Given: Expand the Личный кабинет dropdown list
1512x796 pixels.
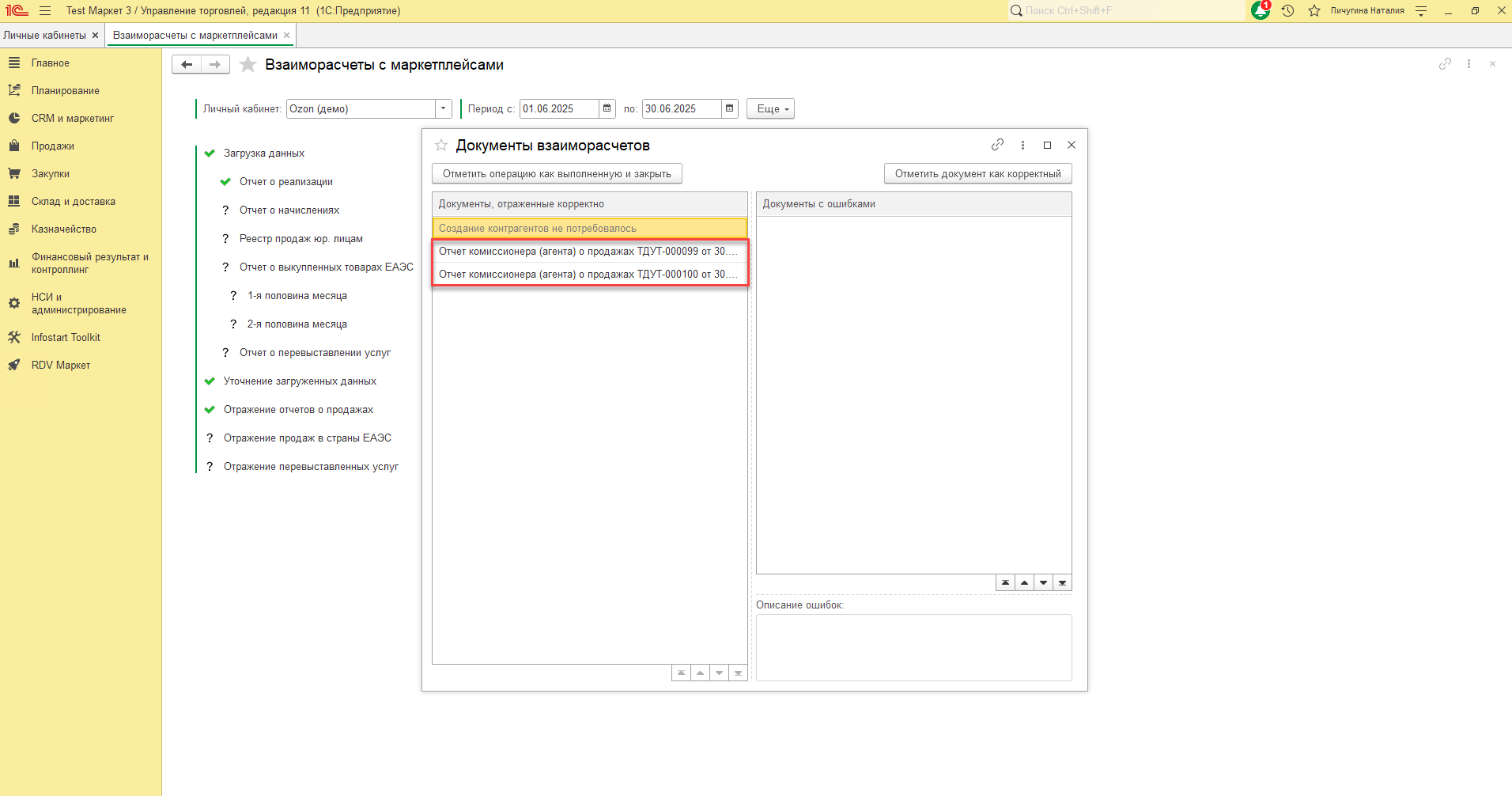Looking at the screenshot, I should [444, 108].
